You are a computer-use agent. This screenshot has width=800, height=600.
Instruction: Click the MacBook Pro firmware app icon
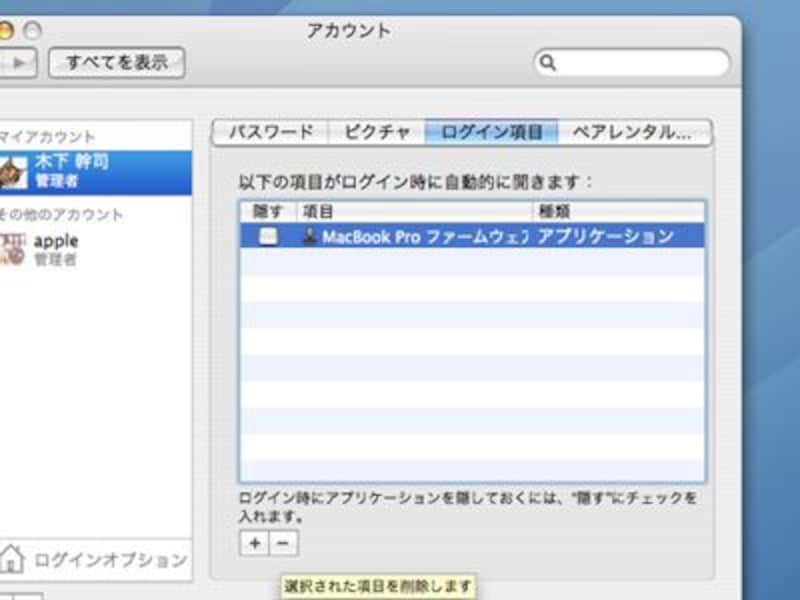310,237
